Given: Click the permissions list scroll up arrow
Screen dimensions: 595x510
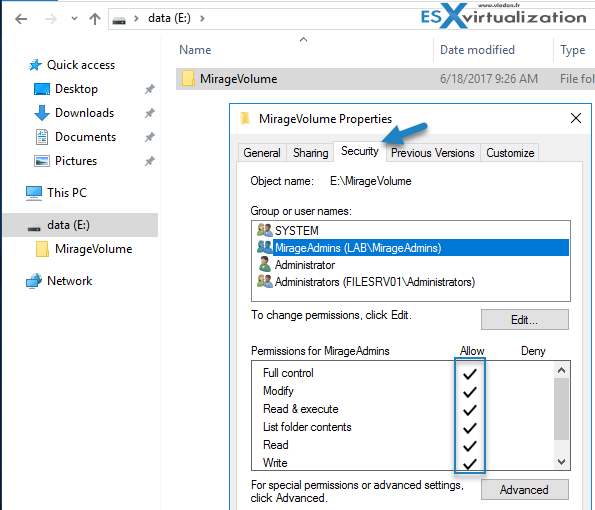Looking at the screenshot, I should (x=562, y=370).
